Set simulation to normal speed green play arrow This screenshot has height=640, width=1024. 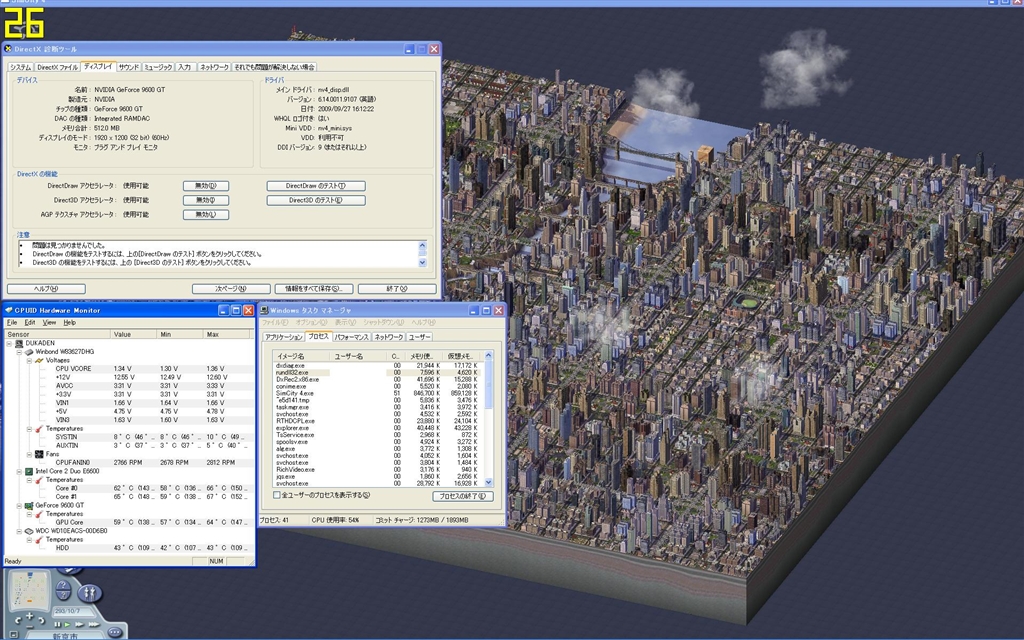pyautogui.click(x=67, y=624)
